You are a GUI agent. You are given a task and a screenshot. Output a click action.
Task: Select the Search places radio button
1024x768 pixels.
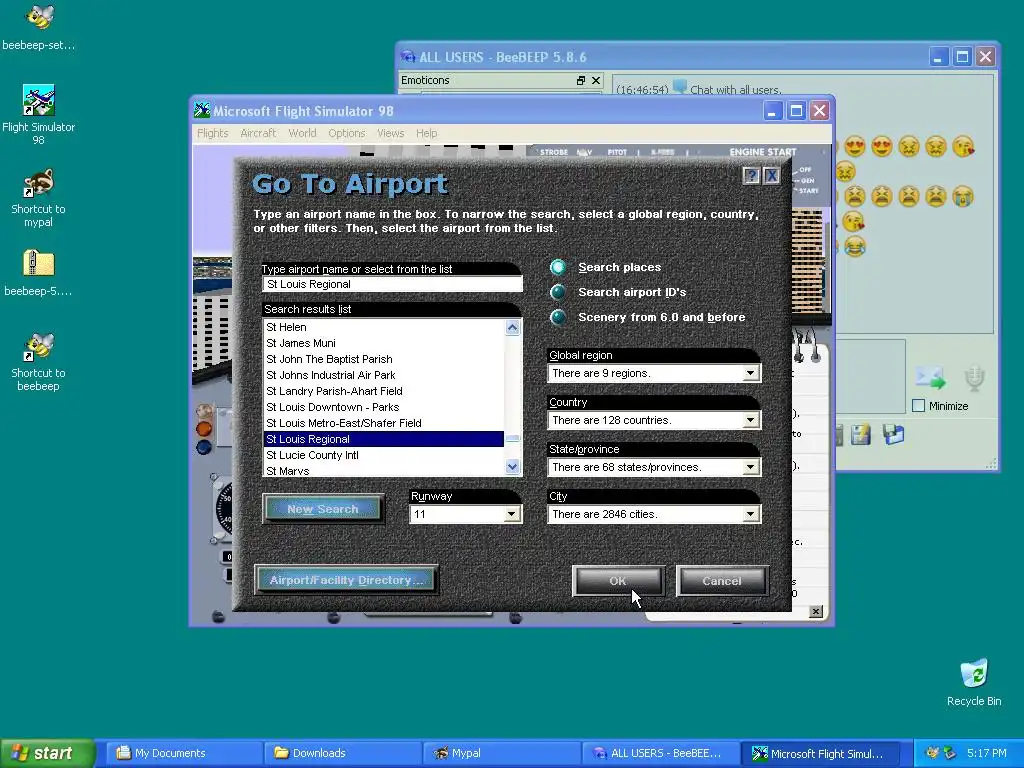(x=558, y=267)
